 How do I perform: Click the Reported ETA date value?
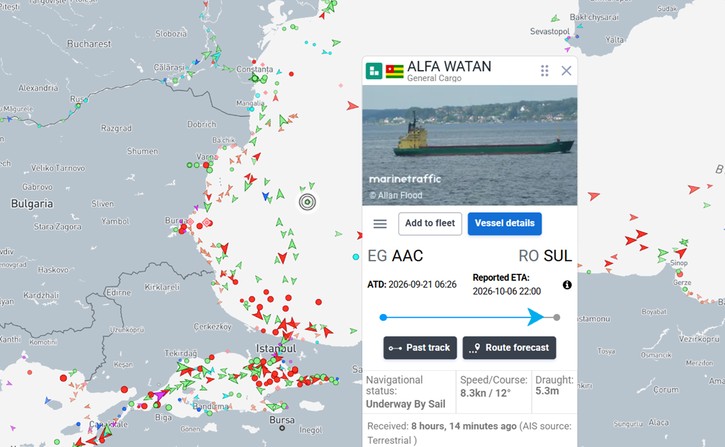point(506,291)
